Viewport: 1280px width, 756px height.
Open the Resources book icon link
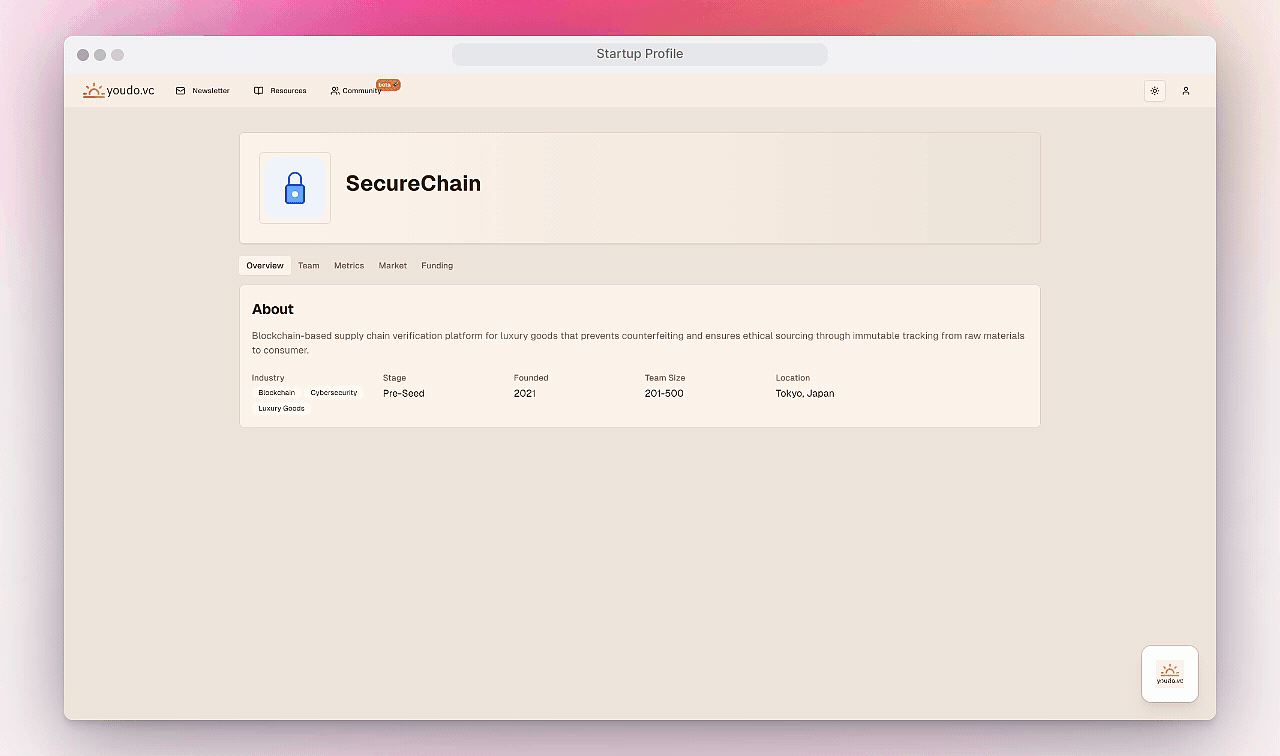(258, 91)
